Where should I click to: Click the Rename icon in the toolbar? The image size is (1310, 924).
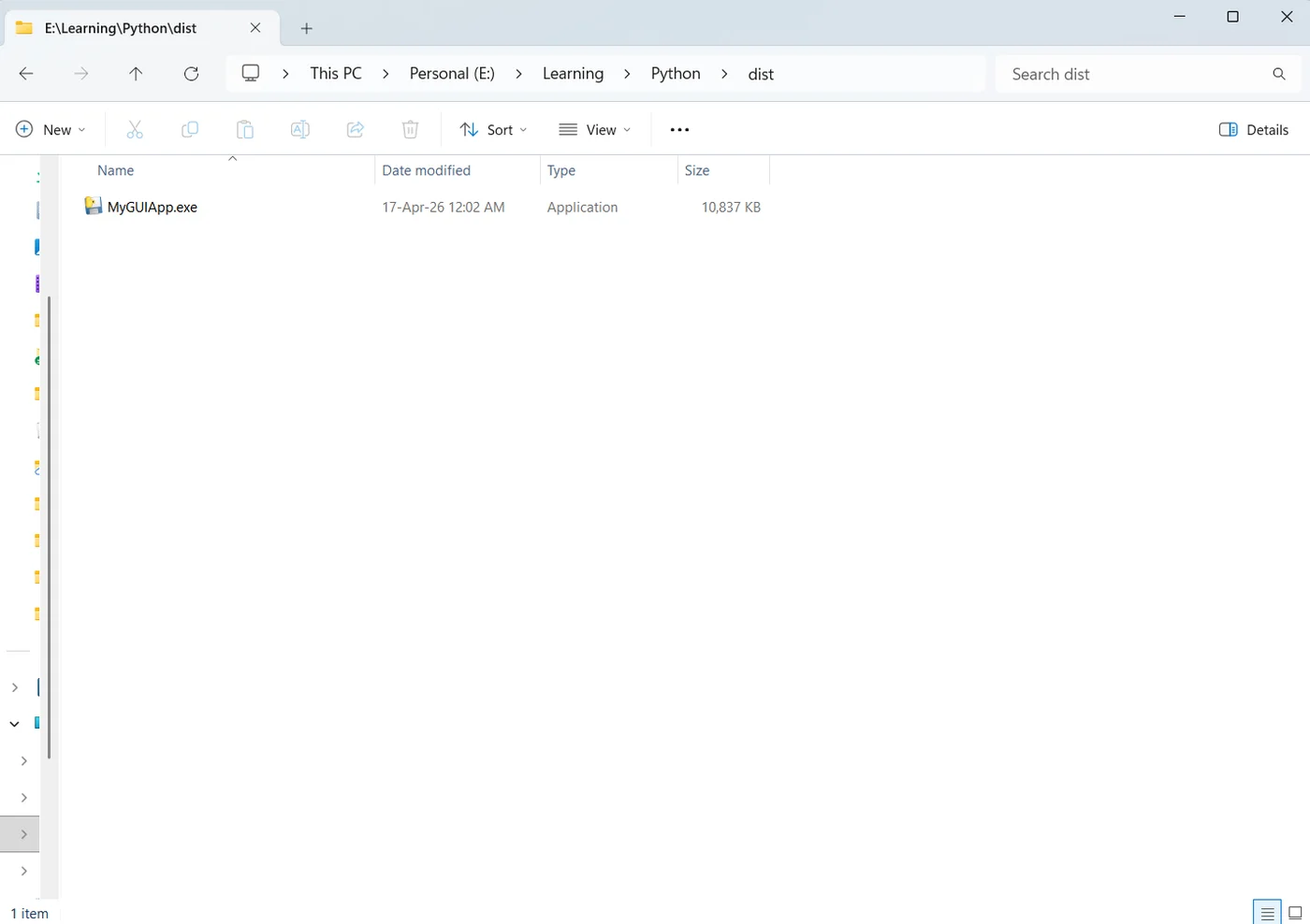300,130
